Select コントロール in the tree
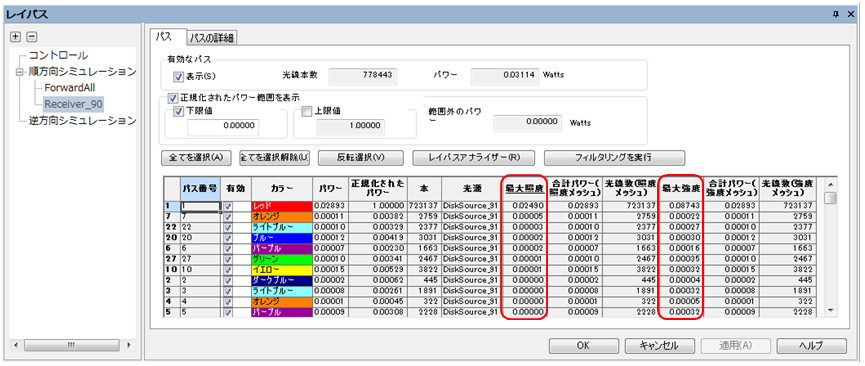 (x=58, y=56)
